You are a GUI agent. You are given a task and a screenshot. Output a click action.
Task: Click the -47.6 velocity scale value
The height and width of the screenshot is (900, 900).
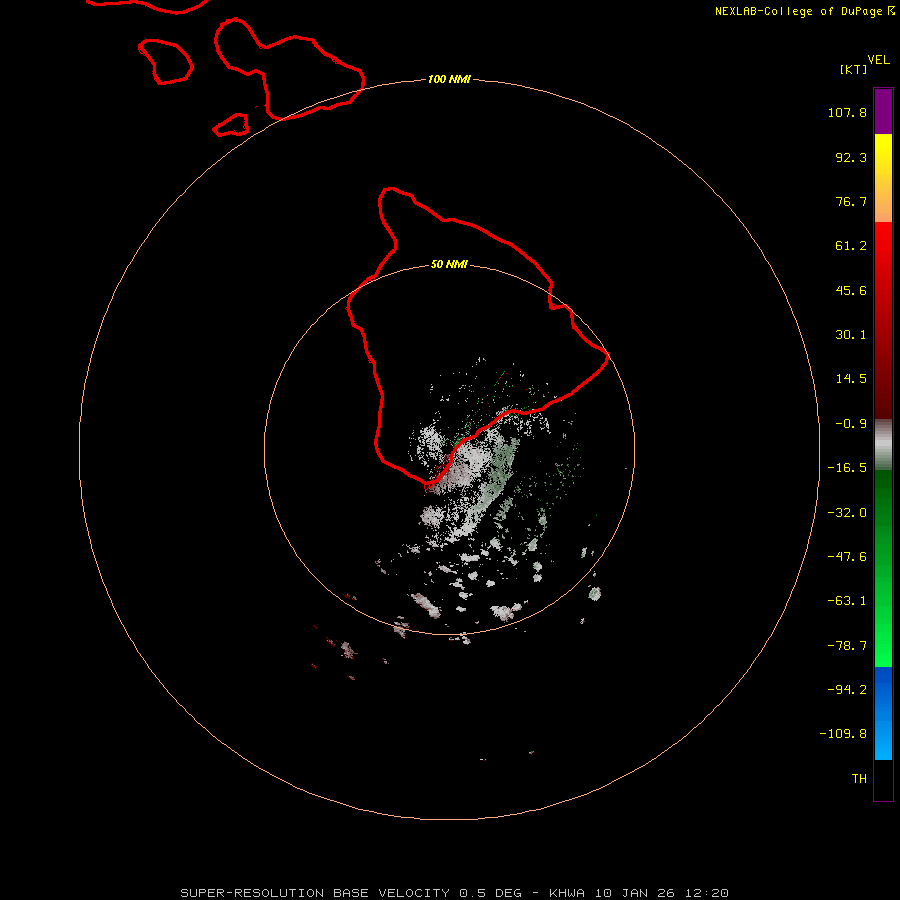(x=847, y=557)
